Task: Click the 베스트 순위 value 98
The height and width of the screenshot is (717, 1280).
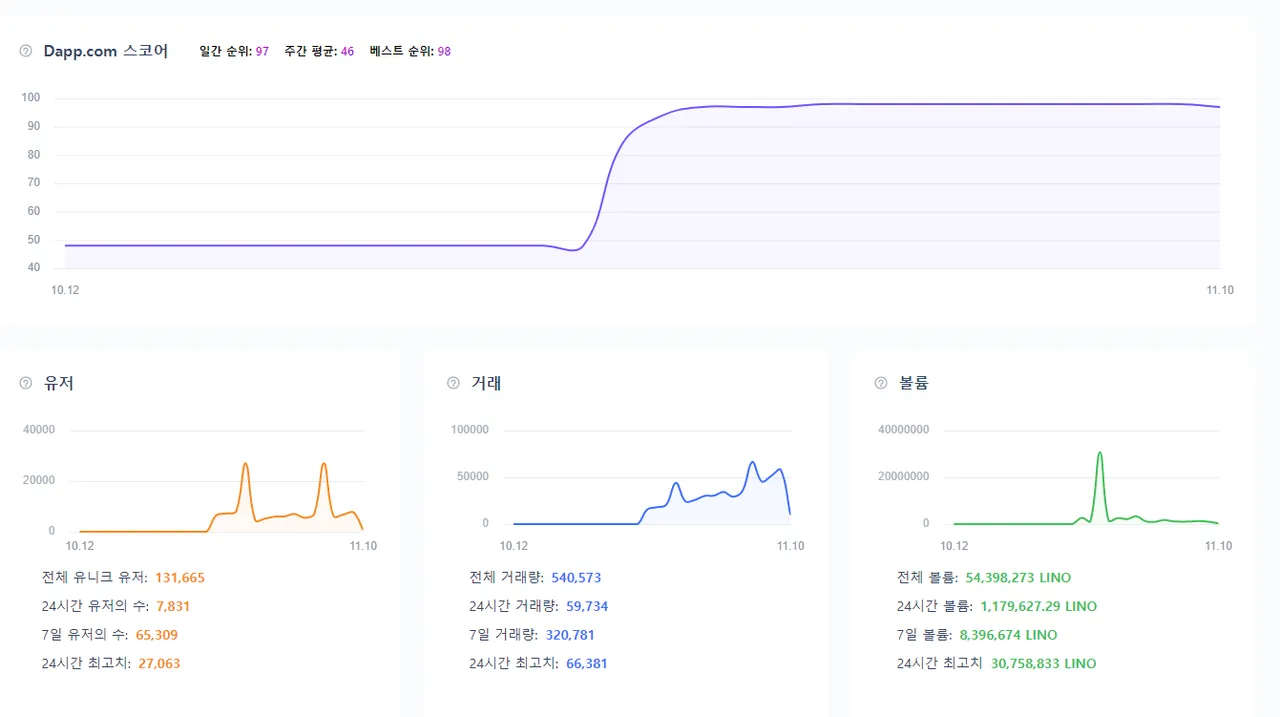Action: point(444,51)
